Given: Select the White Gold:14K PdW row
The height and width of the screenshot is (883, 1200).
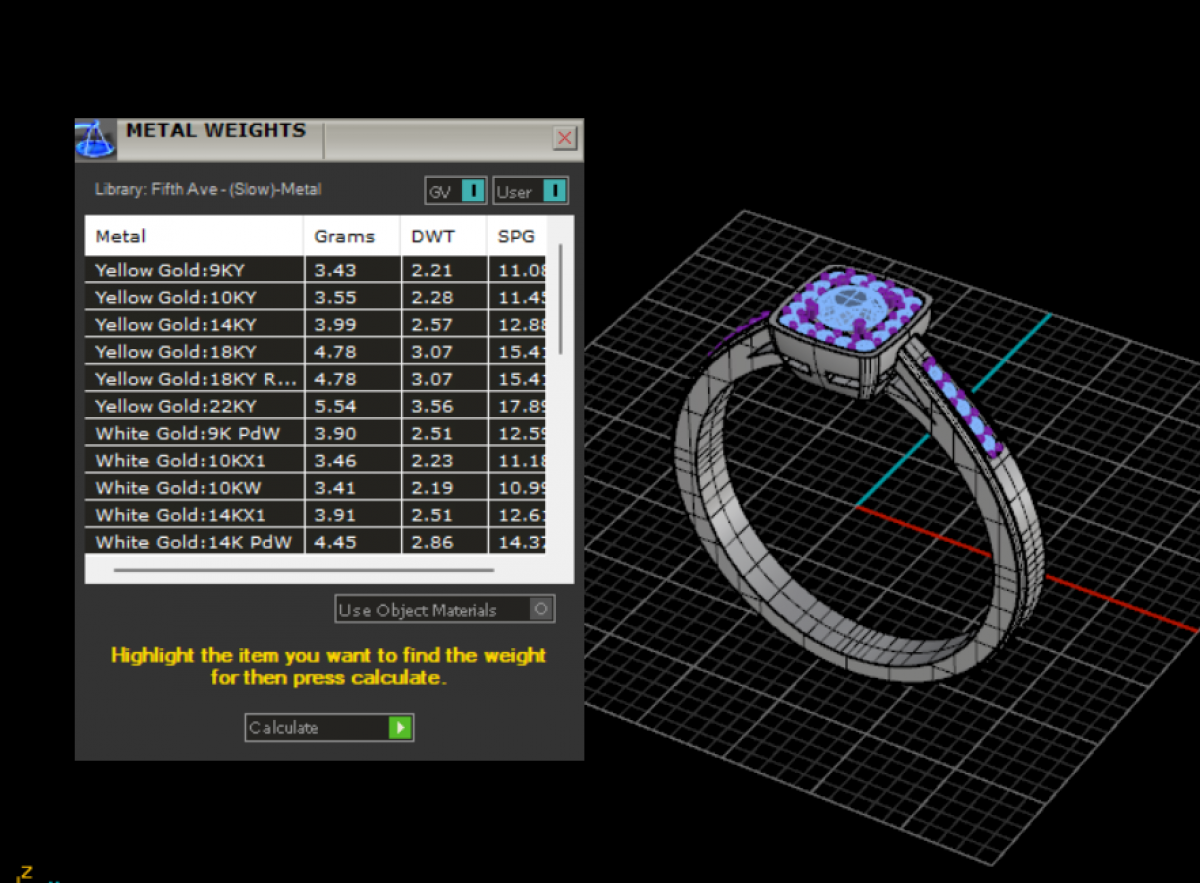Looking at the screenshot, I should [193, 542].
